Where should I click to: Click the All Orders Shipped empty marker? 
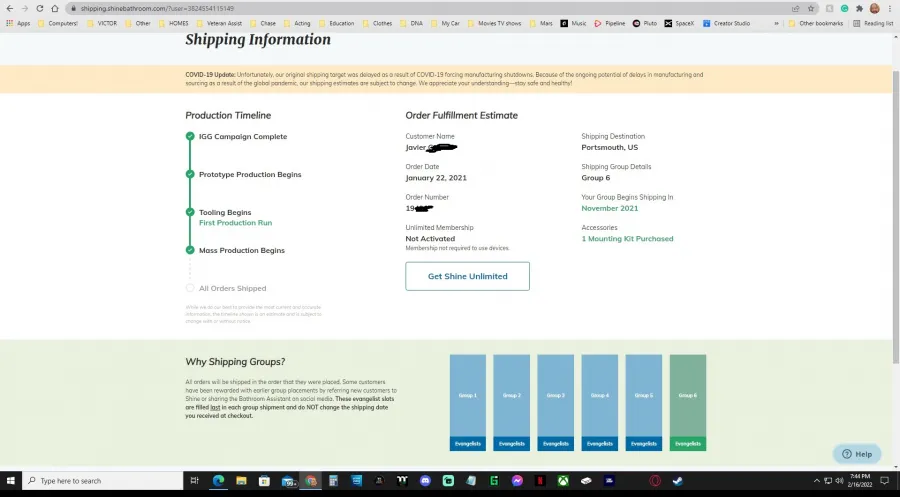(190, 288)
